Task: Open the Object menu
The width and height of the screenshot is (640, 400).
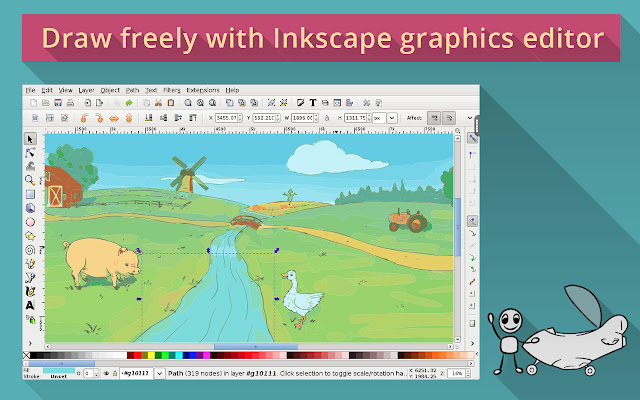Action: (110, 90)
